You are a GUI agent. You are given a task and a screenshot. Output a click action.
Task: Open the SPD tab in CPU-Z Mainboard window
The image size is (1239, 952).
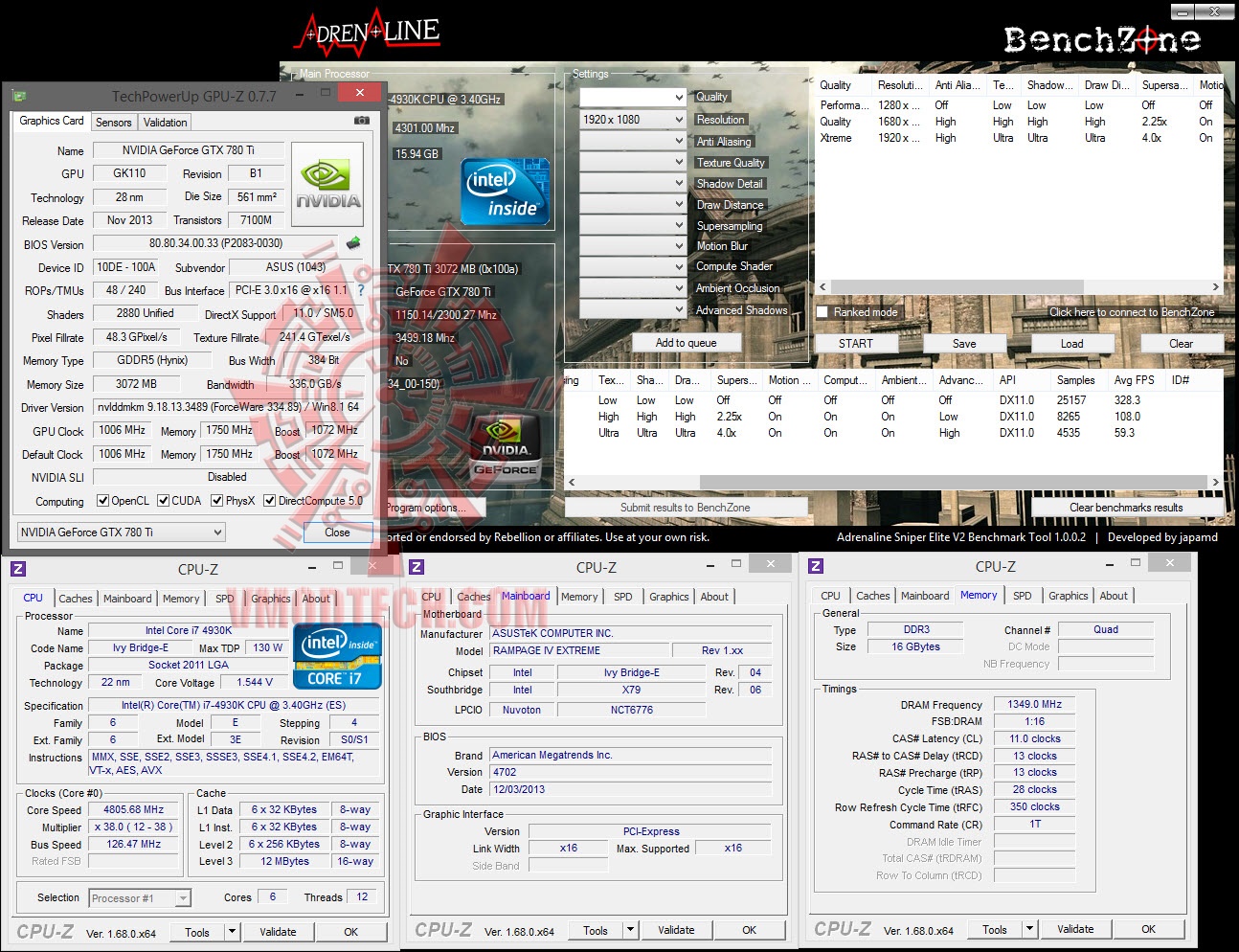[x=623, y=597]
